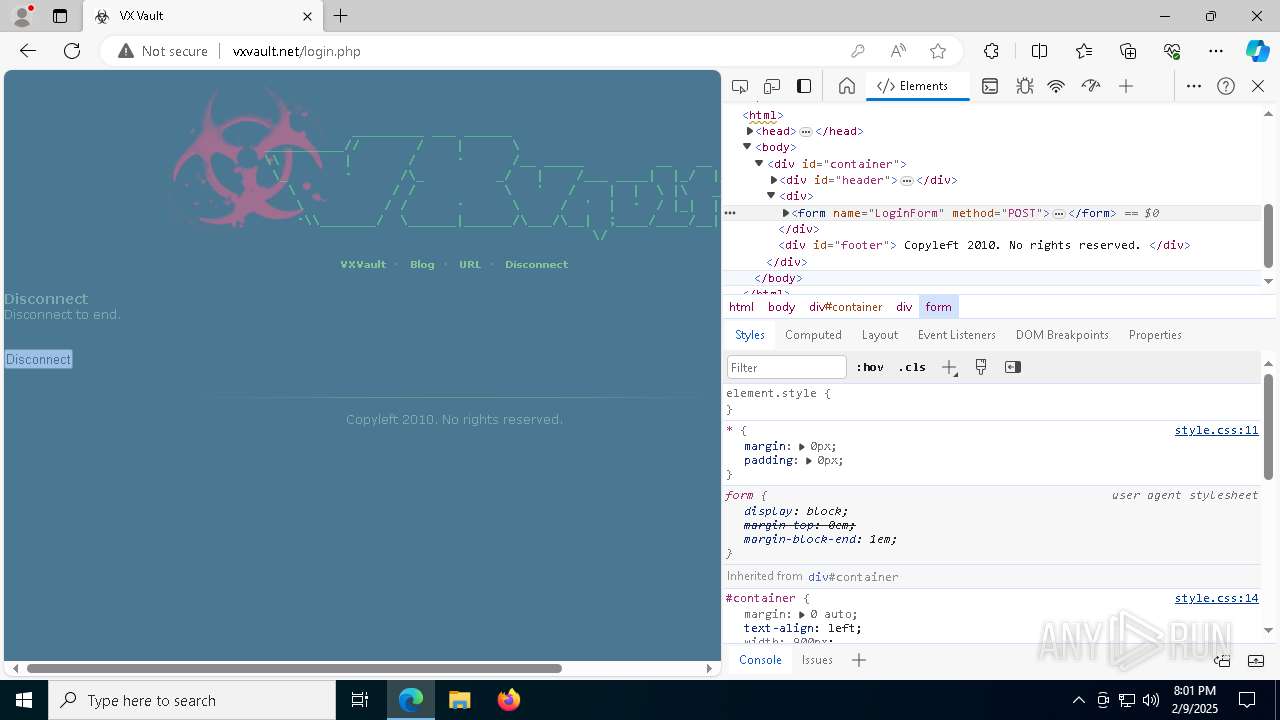
Task: Switch to the Computed tab
Action: pyautogui.click(x=813, y=335)
